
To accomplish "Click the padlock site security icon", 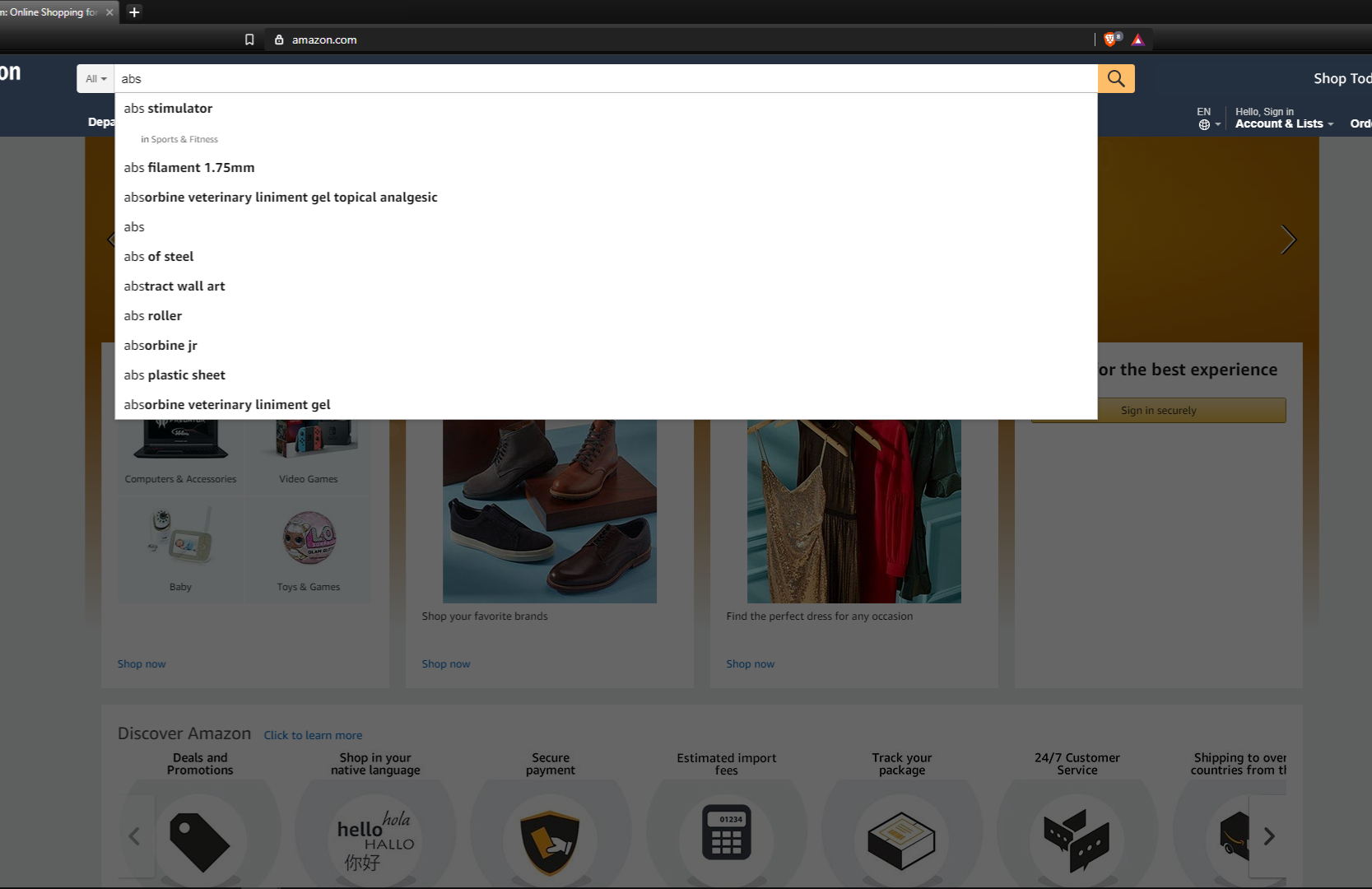I will pos(279,40).
